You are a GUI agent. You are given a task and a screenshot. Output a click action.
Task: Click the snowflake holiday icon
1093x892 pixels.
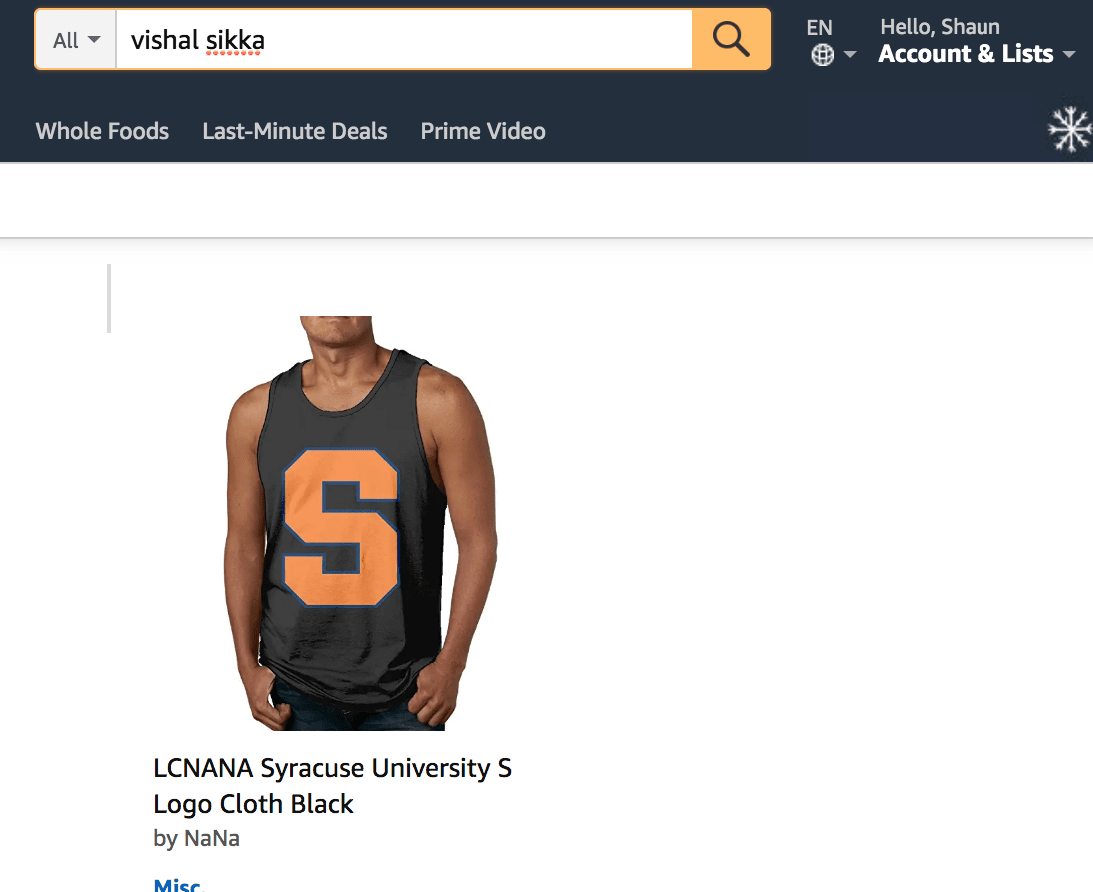1069,130
